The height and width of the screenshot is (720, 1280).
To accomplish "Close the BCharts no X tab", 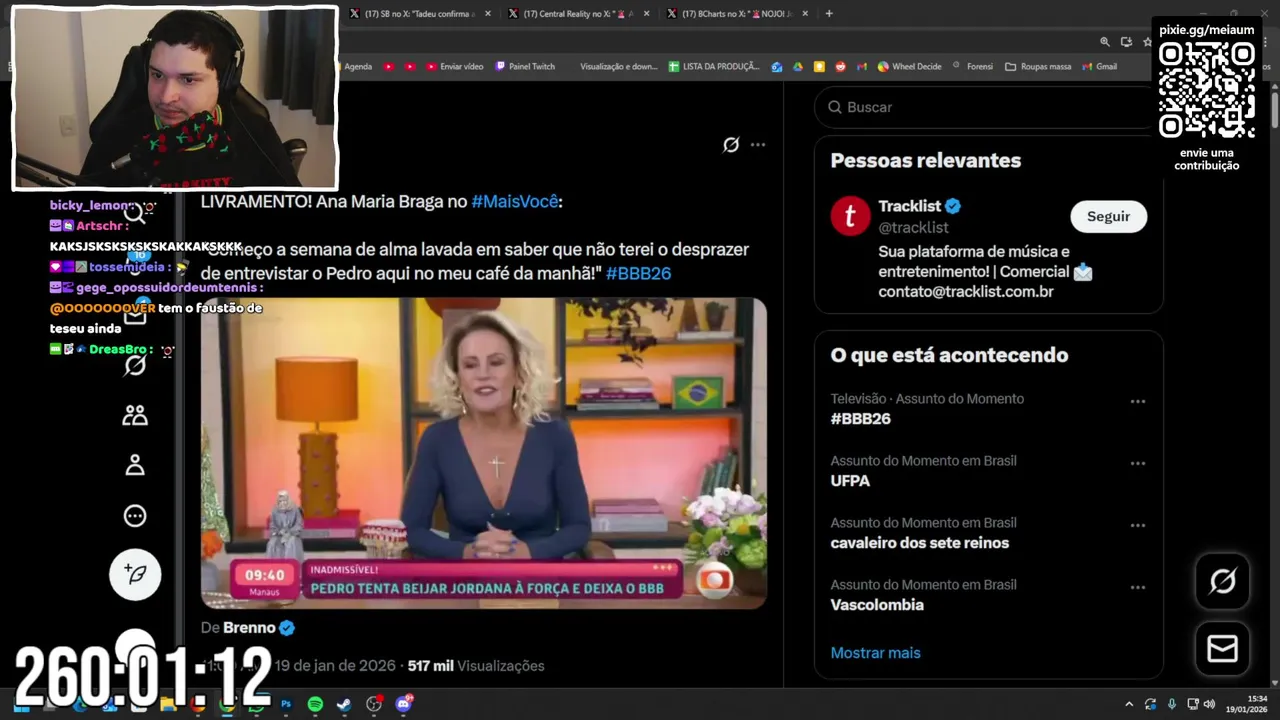I will (x=805, y=14).
